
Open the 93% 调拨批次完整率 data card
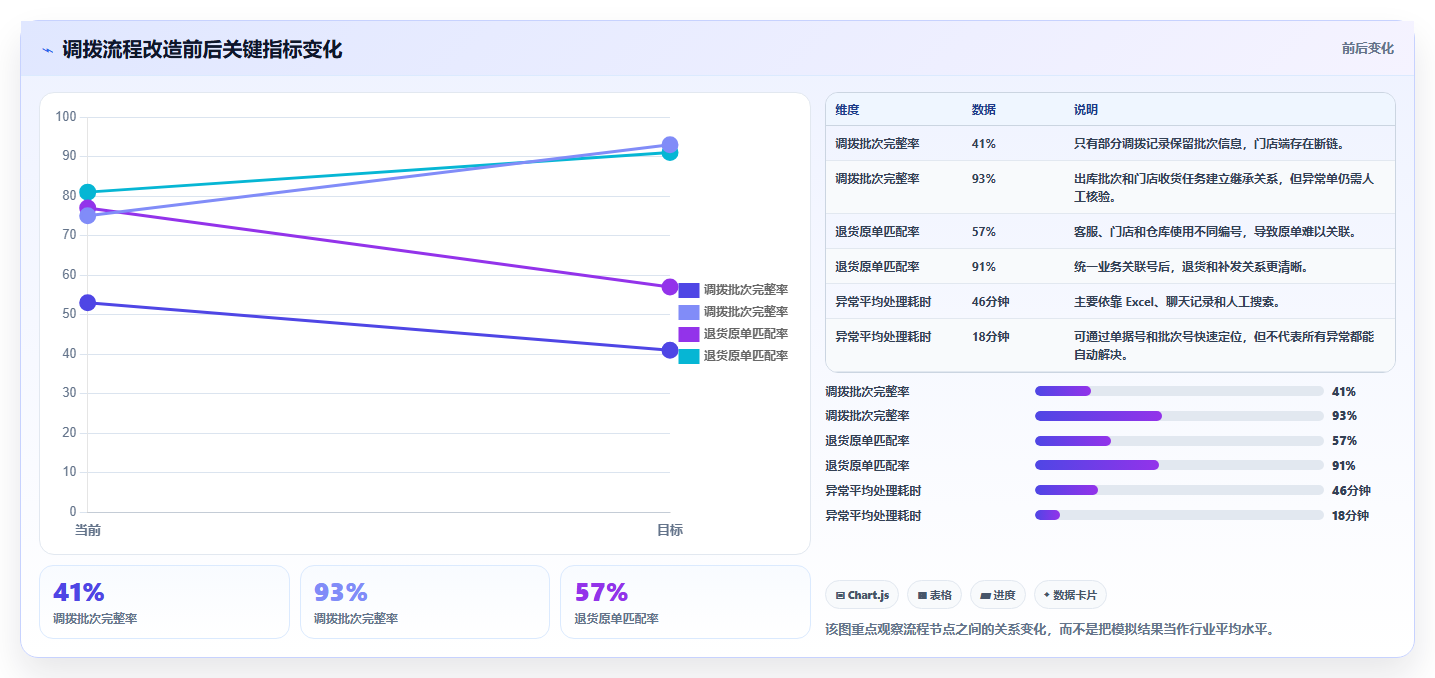[425, 602]
